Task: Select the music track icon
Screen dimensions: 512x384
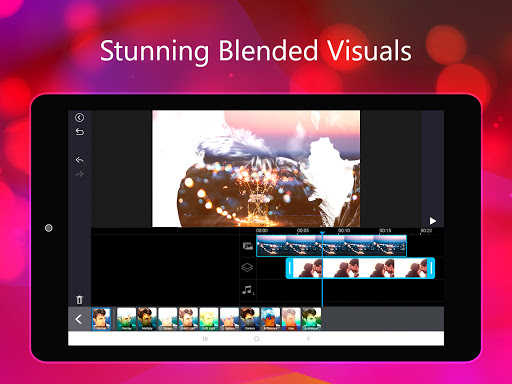Action: (x=247, y=290)
